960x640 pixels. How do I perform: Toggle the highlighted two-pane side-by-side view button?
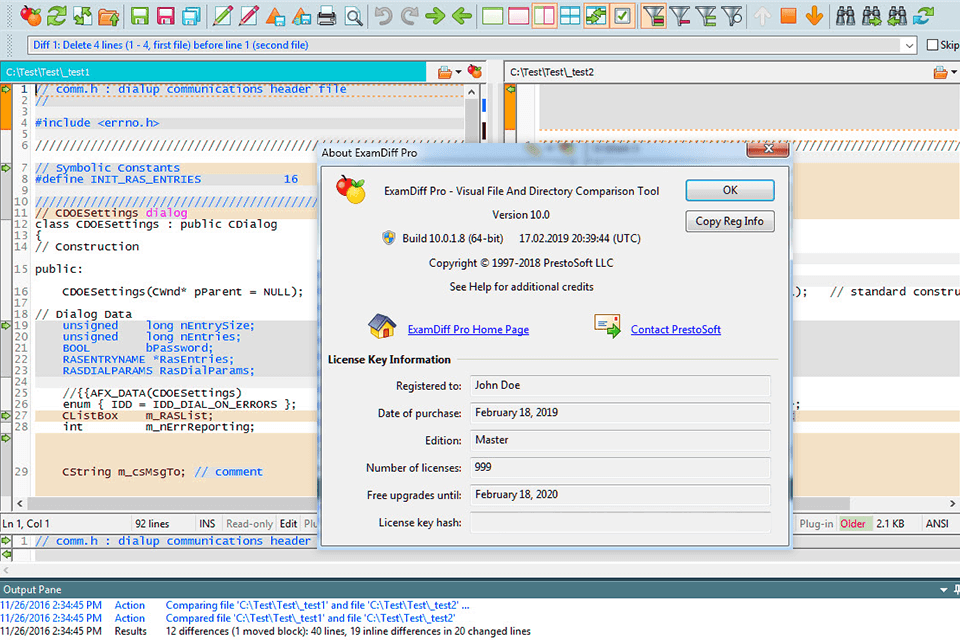pyautogui.click(x=544, y=16)
